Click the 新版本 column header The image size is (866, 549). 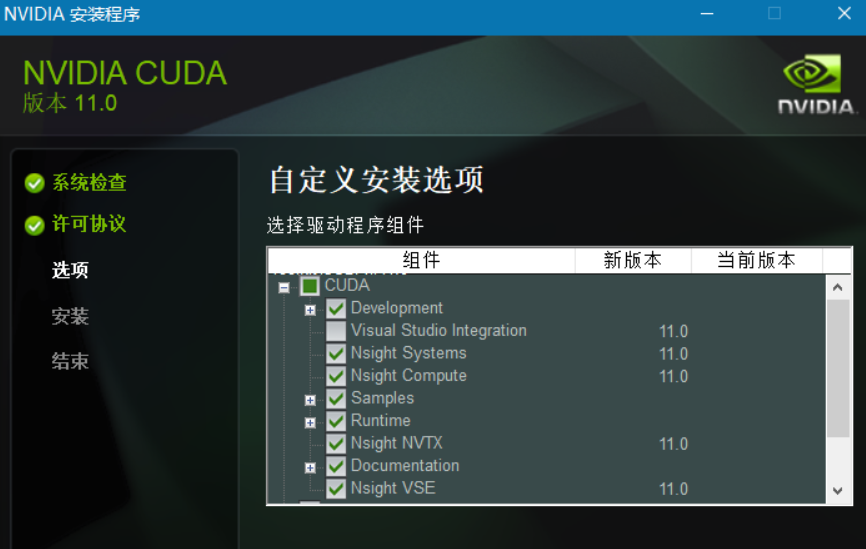[x=633, y=260]
